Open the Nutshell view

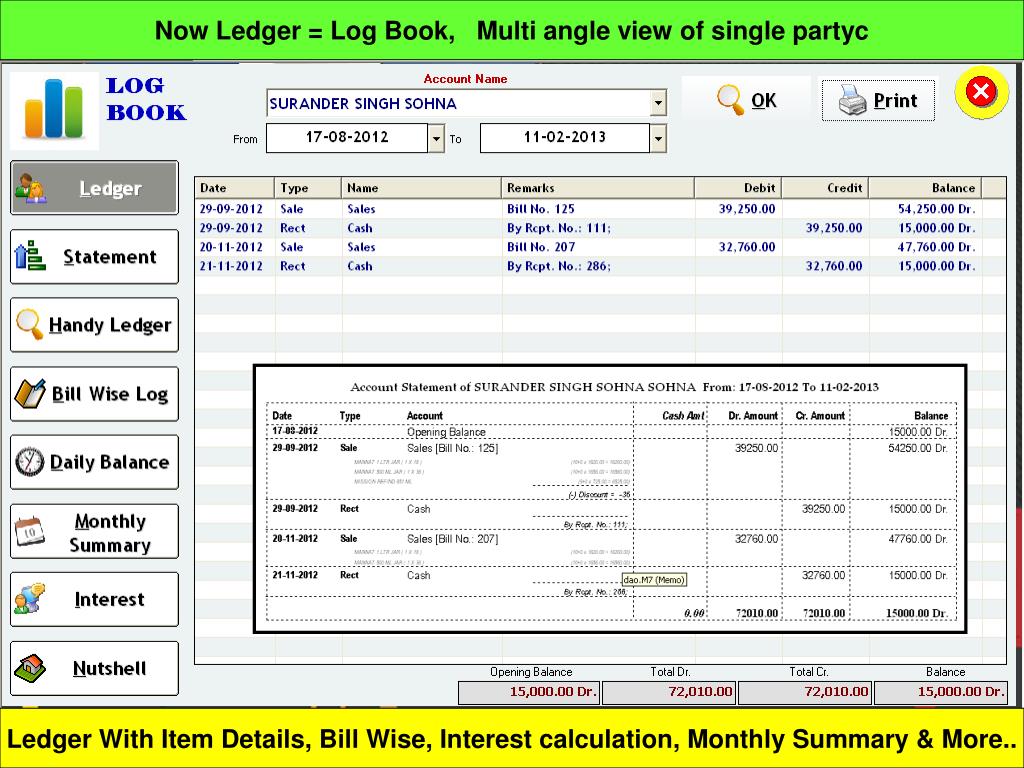tap(94, 668)
